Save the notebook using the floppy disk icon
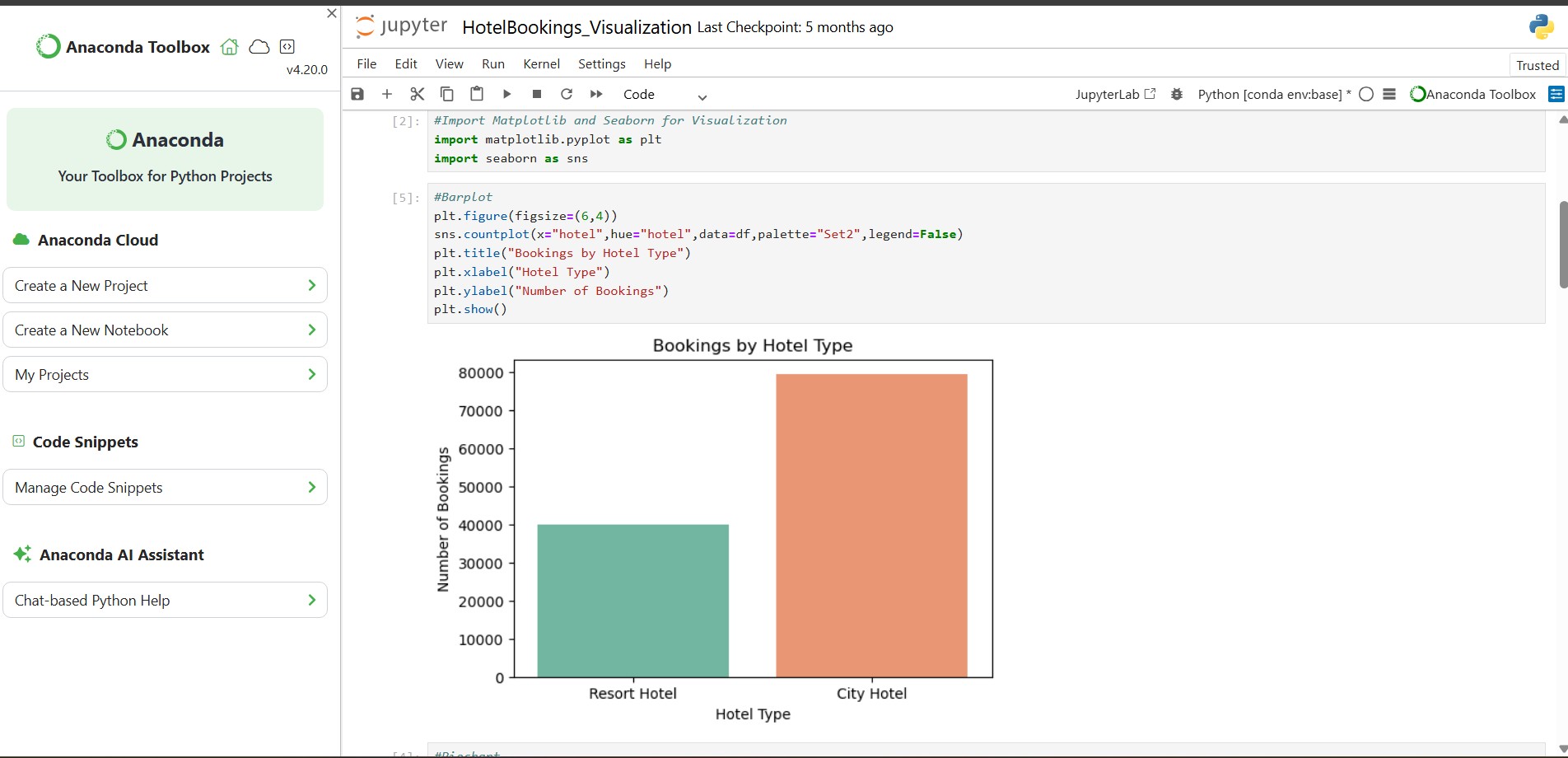The image size is (1568, 758). tap(357, 94)
